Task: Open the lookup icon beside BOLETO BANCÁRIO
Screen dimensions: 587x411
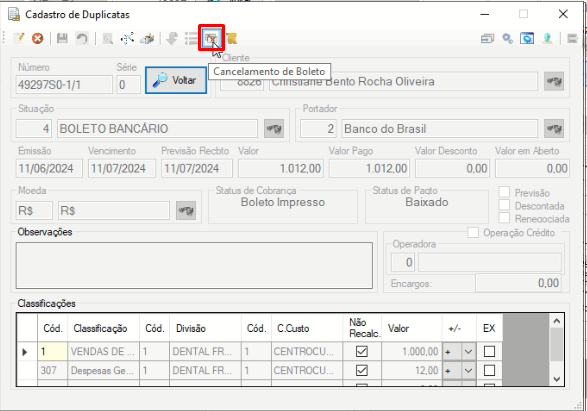Action: coord(274,129)
